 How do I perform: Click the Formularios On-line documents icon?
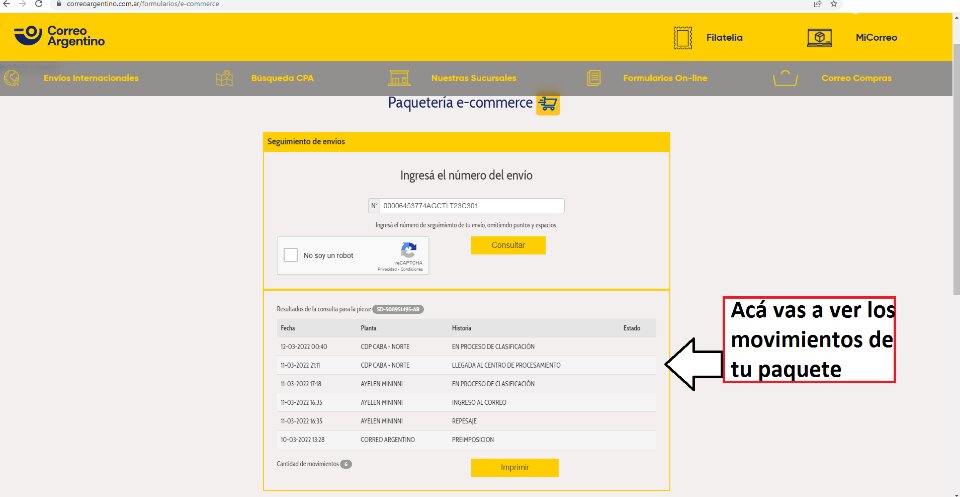(x=593, y=78)
